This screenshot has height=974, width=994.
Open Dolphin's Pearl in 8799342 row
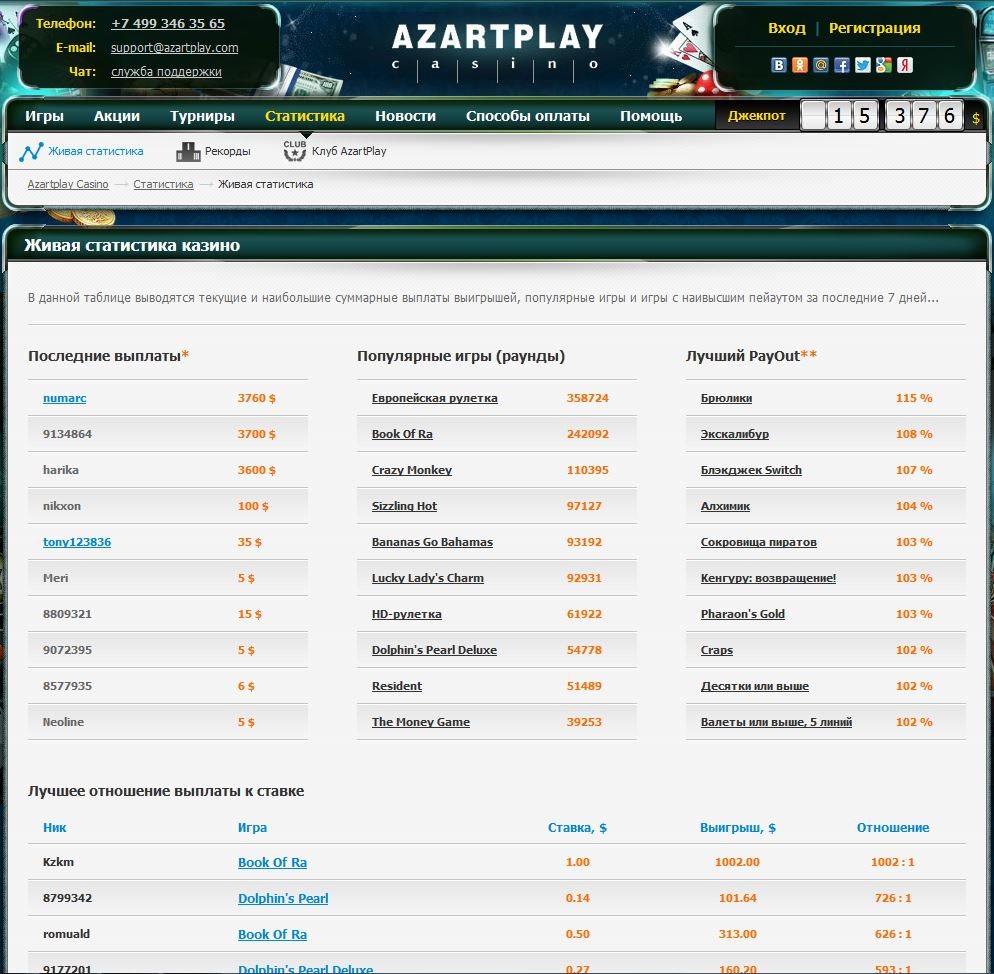pos(283,899)
